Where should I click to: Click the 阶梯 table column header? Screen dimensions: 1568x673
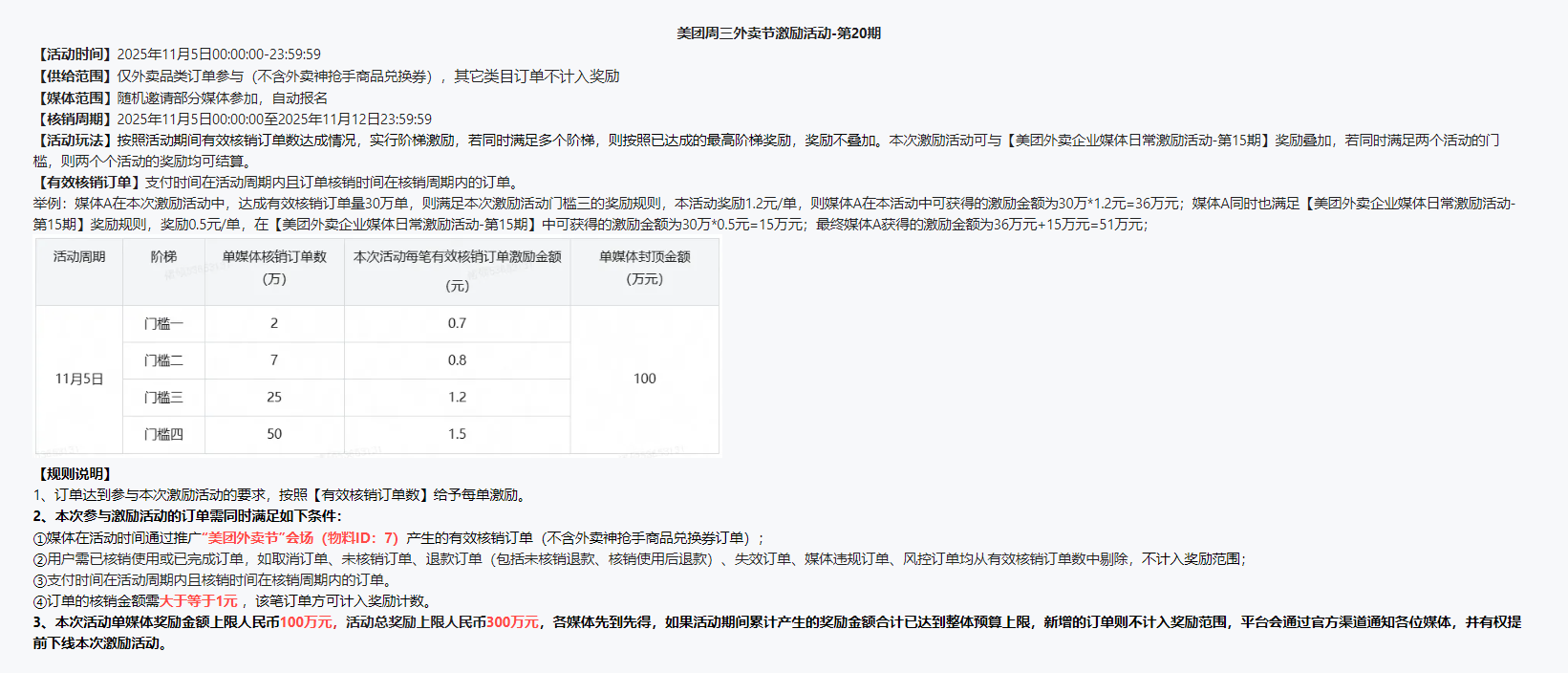[x=163, y=257]
